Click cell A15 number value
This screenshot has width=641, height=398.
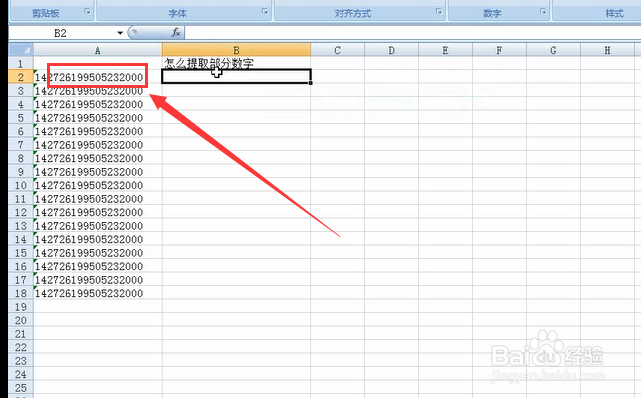tap(97, 253)
